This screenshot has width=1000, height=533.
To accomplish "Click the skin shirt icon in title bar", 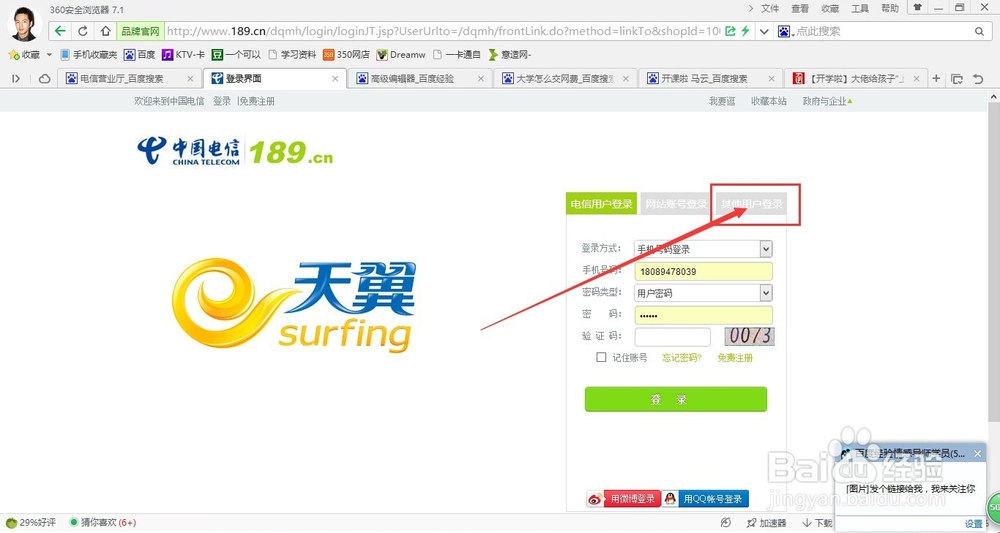I will click(x=918, y=8).
